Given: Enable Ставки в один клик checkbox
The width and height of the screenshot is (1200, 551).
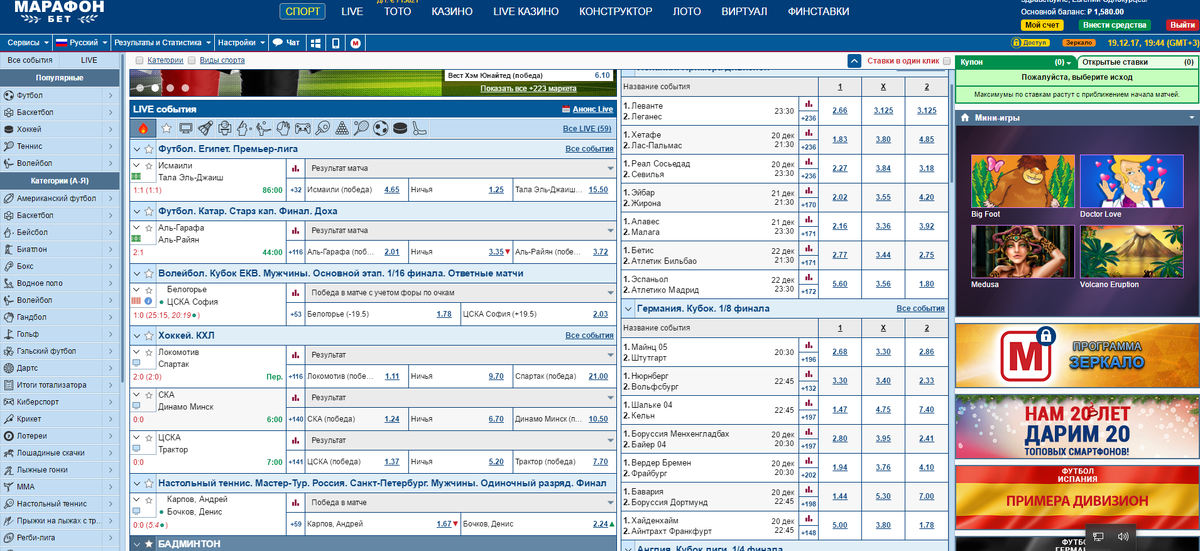Looking at the screenshot, I should tap(947, 60).
